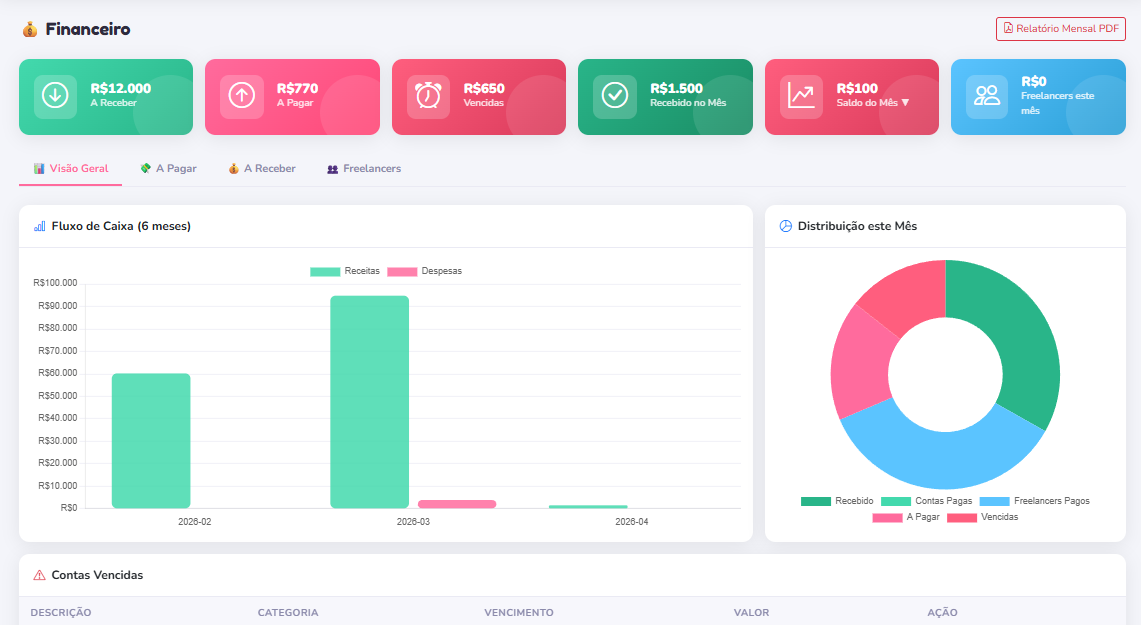Click the line chart icon on Saldo card

[801, 96]
